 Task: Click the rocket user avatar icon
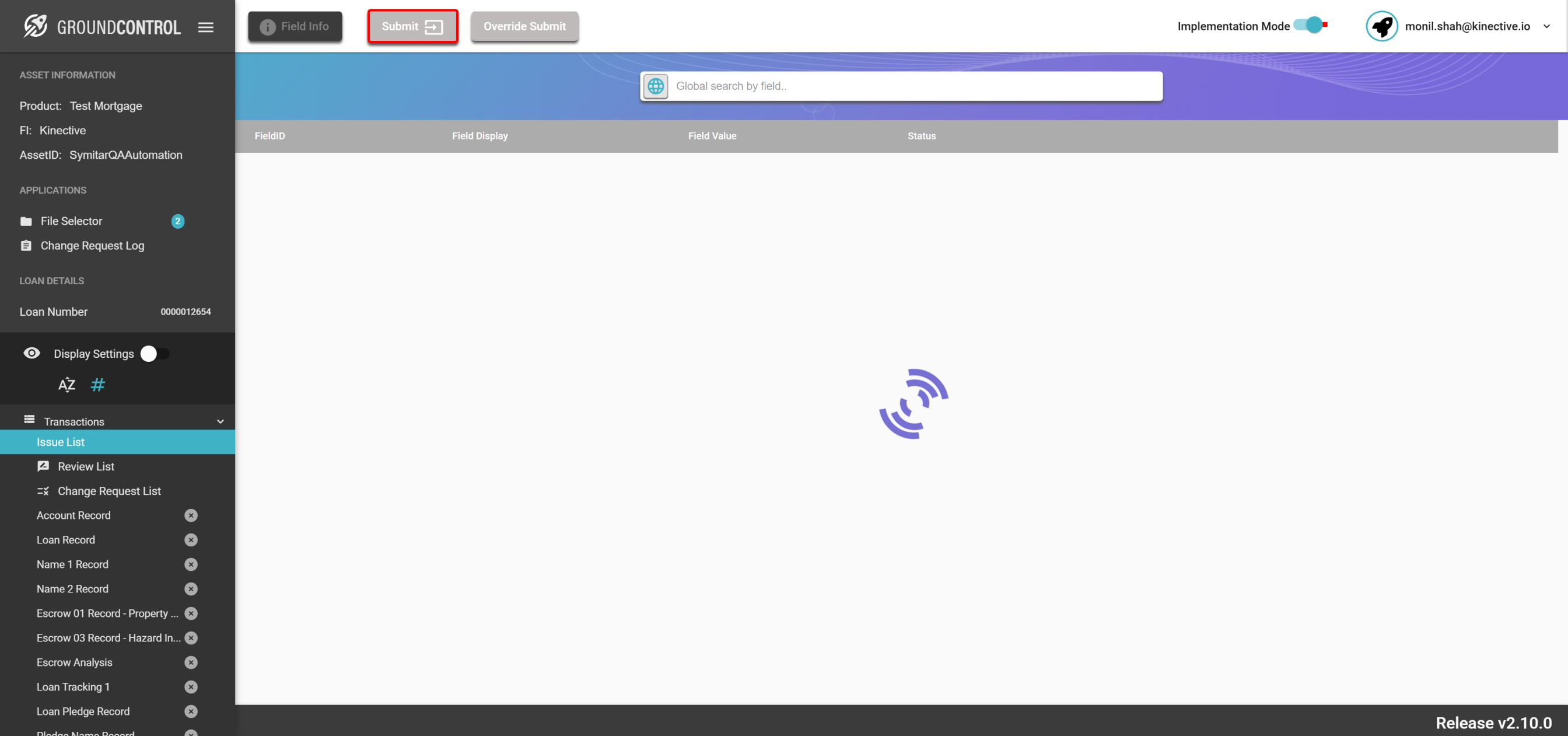pos(1381,26)
